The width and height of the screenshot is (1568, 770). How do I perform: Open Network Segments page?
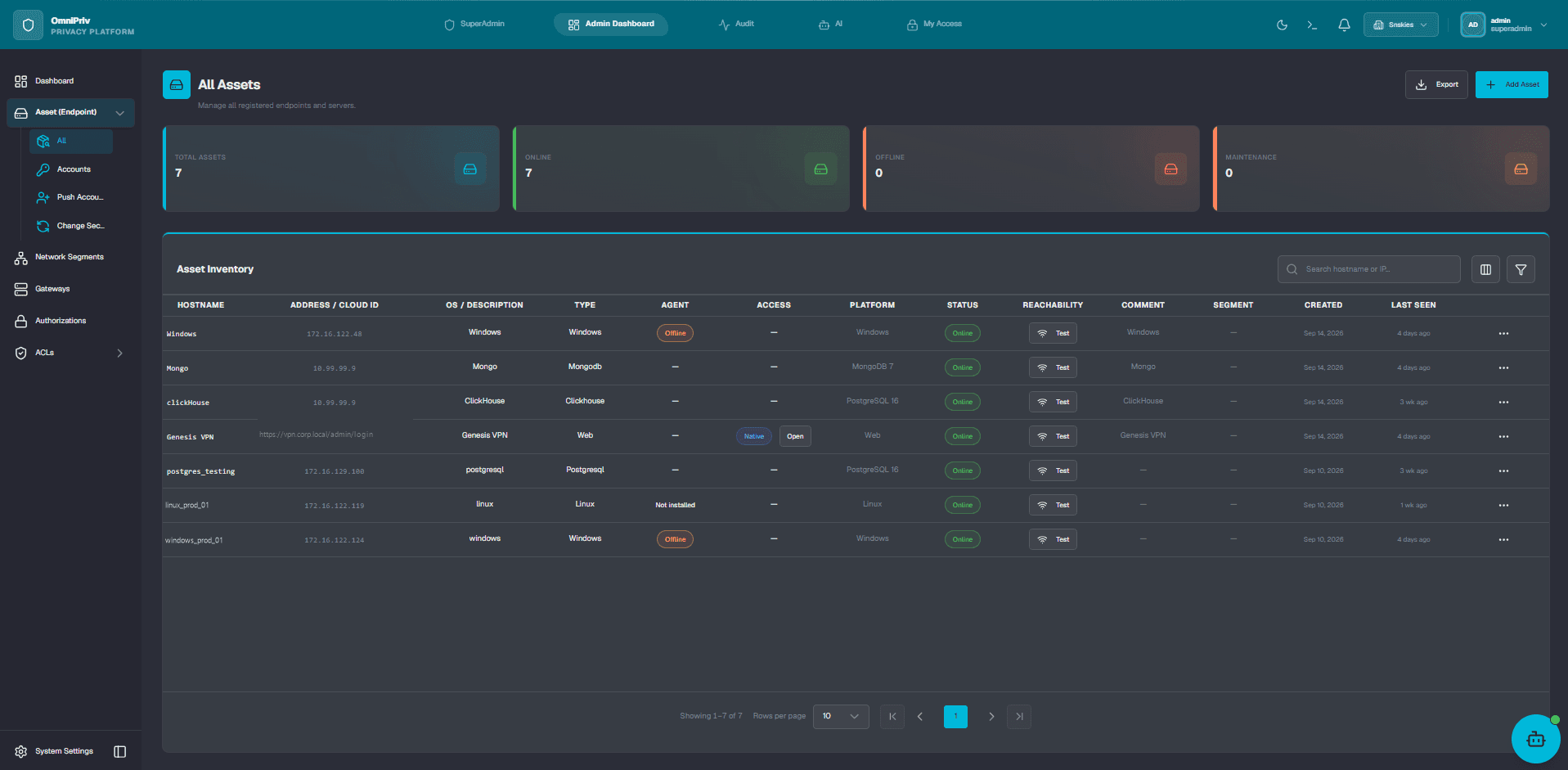pos(70,257)
